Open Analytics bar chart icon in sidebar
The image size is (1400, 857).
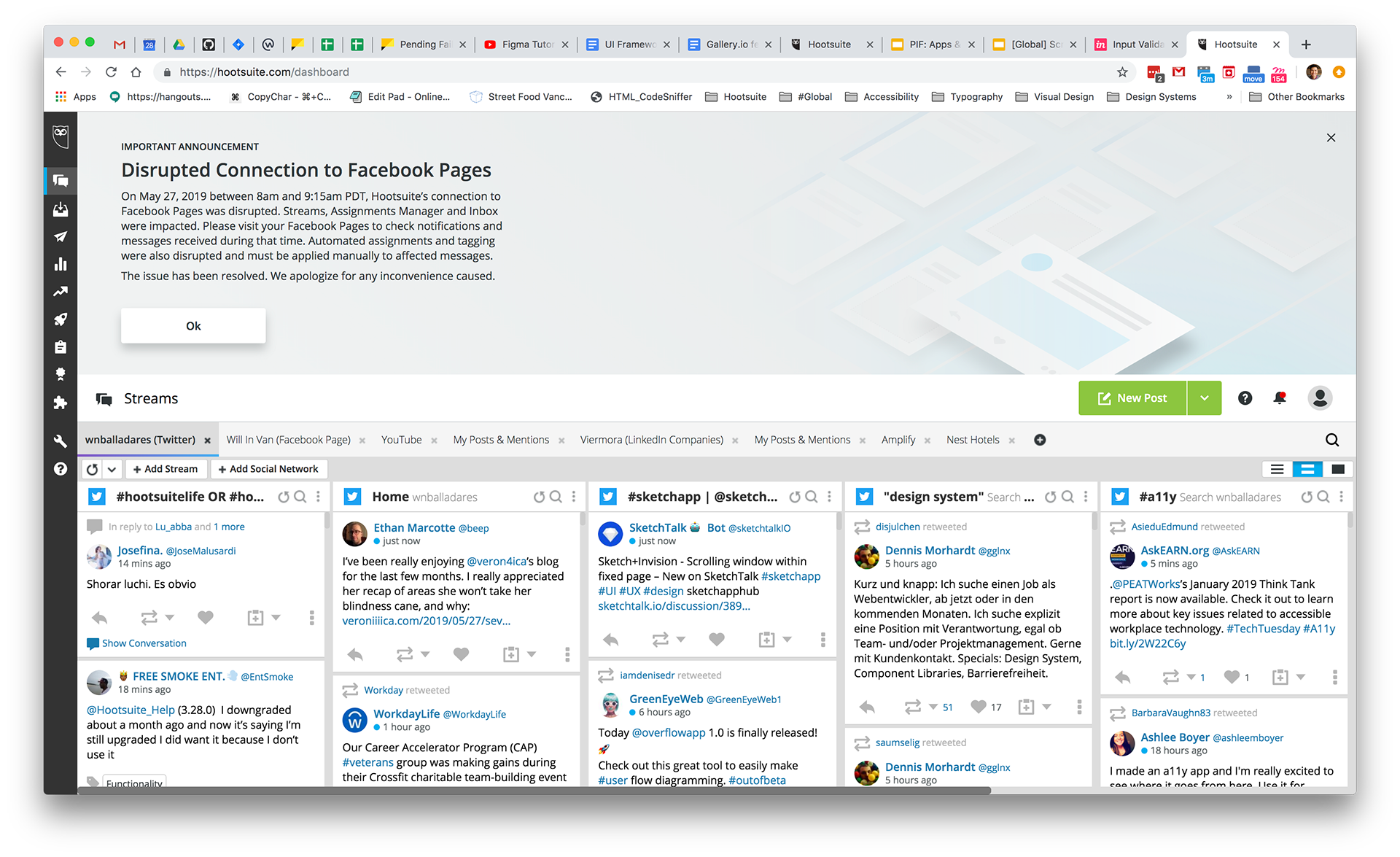tap(61, 264)
